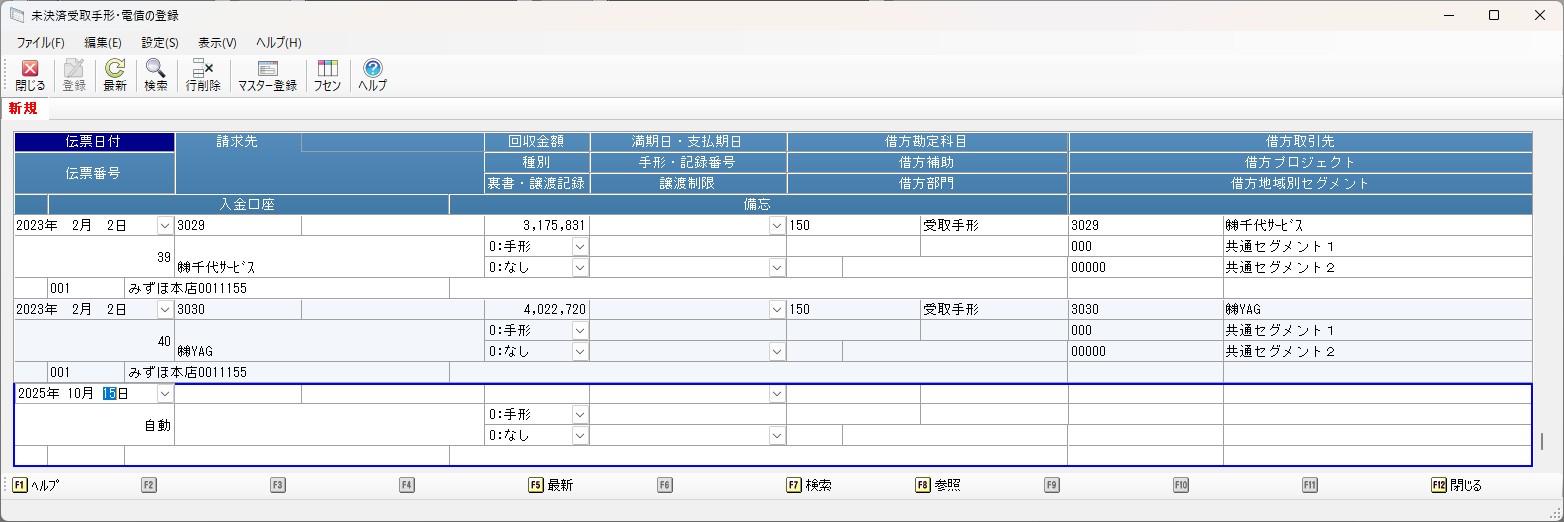Open the due date dropdown for 4,022,720 entry
Image resolution: width=1564 pixels, height=522 pixels.
pyautogui.click(x=777, y=310)
